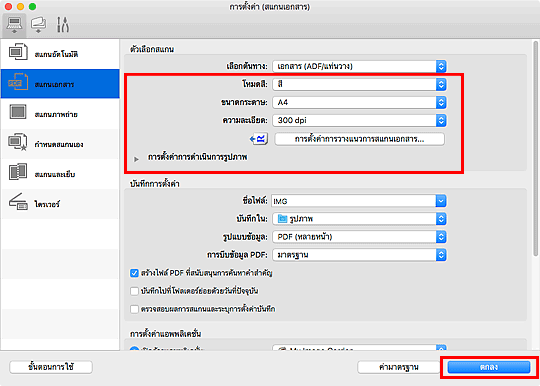Open the การบีบข้อมูล PDF compression dropdown
The image size is (540, 386).
pos(359,255)
